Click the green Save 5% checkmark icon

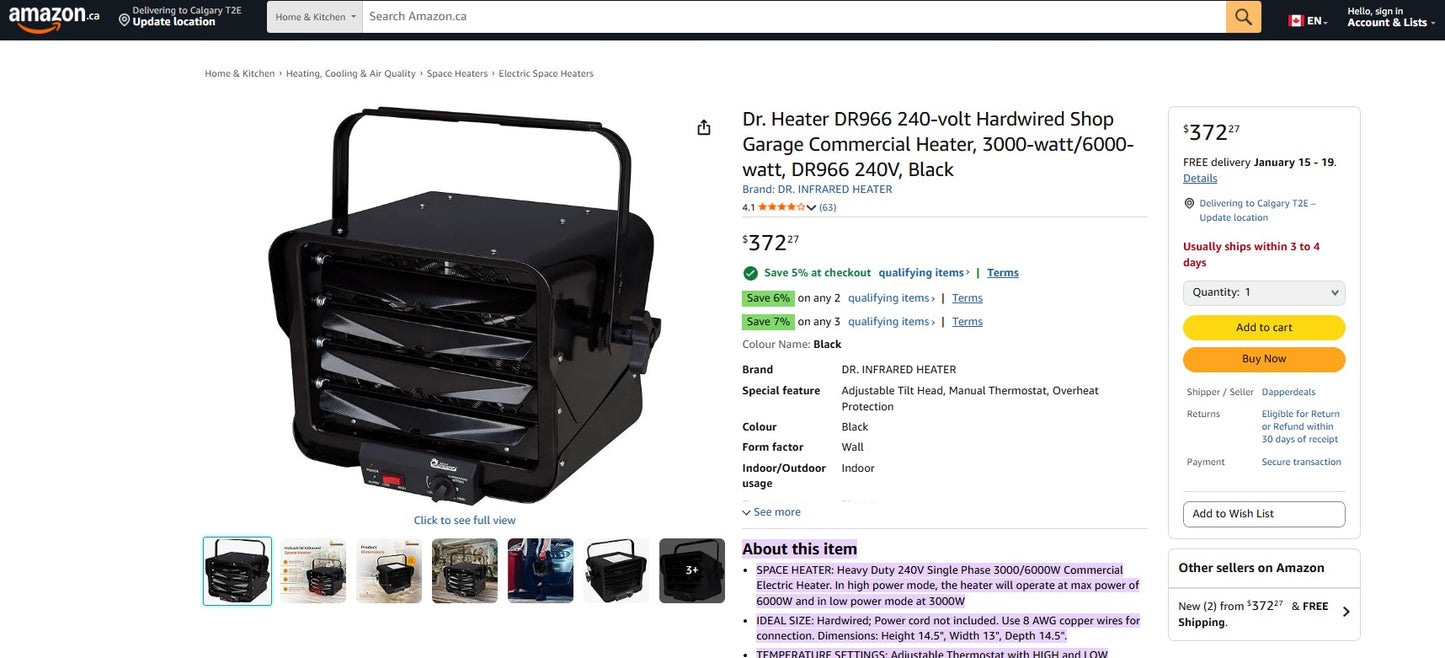click(x=749, y=272)
